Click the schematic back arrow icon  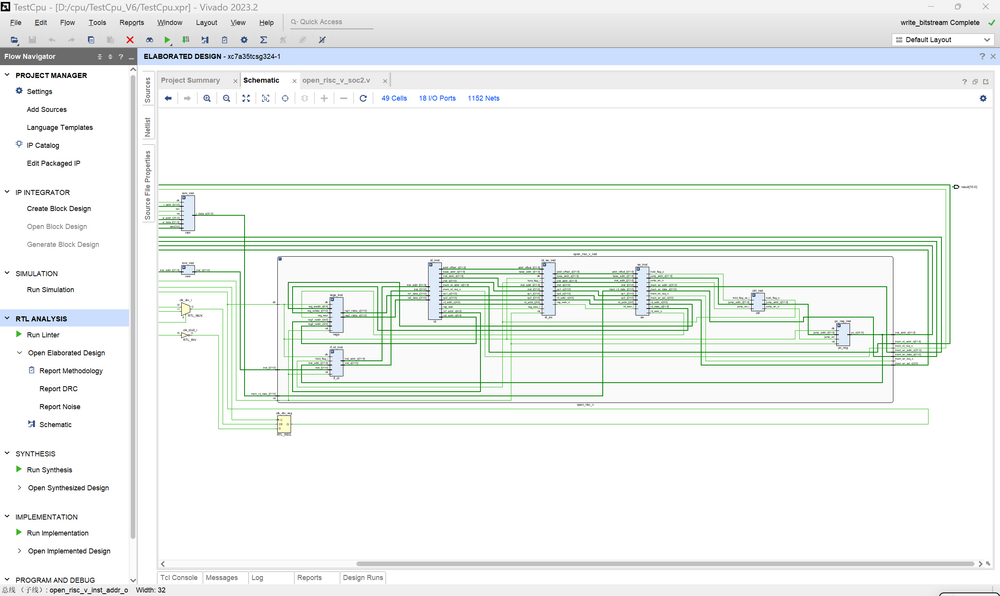point(168,99)
